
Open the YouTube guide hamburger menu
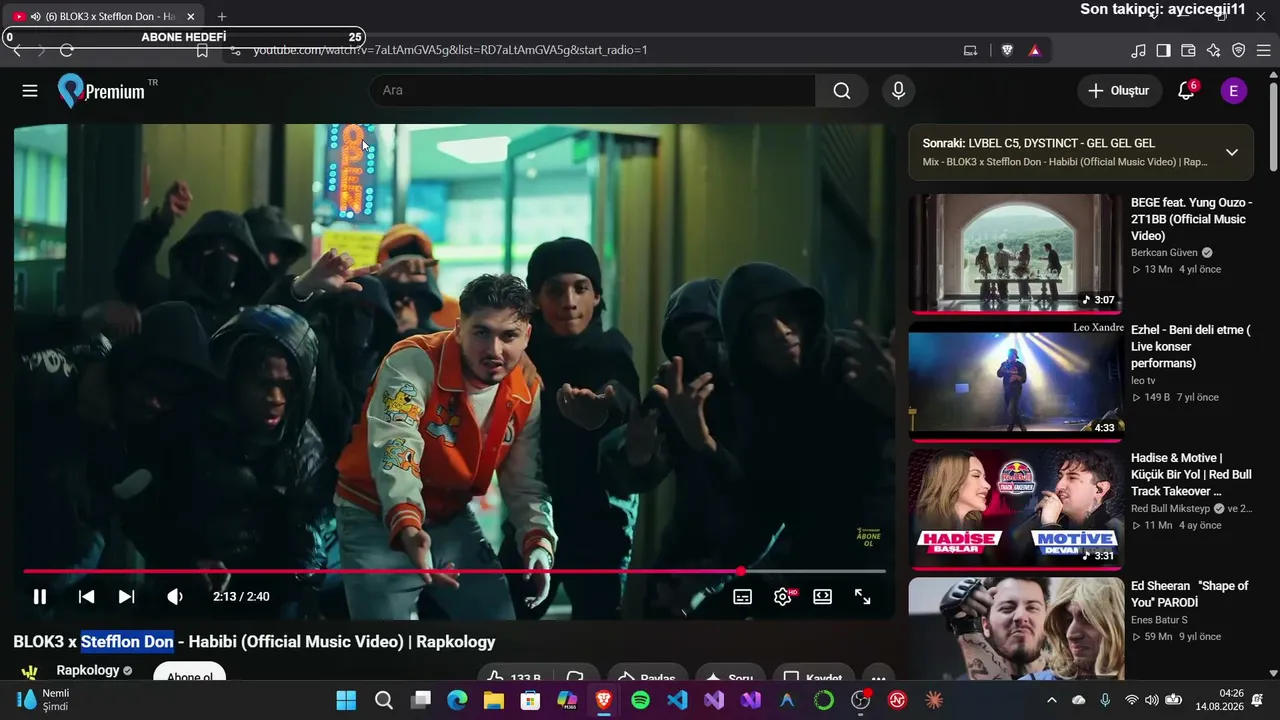(x=30, y=91)
